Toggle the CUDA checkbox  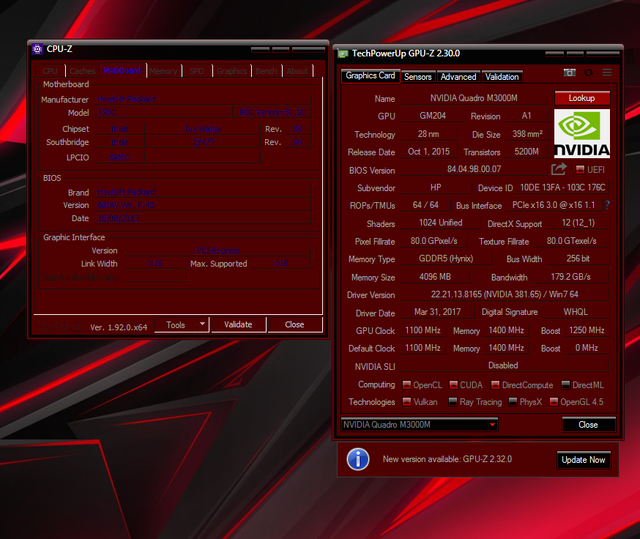coord(453,385)
